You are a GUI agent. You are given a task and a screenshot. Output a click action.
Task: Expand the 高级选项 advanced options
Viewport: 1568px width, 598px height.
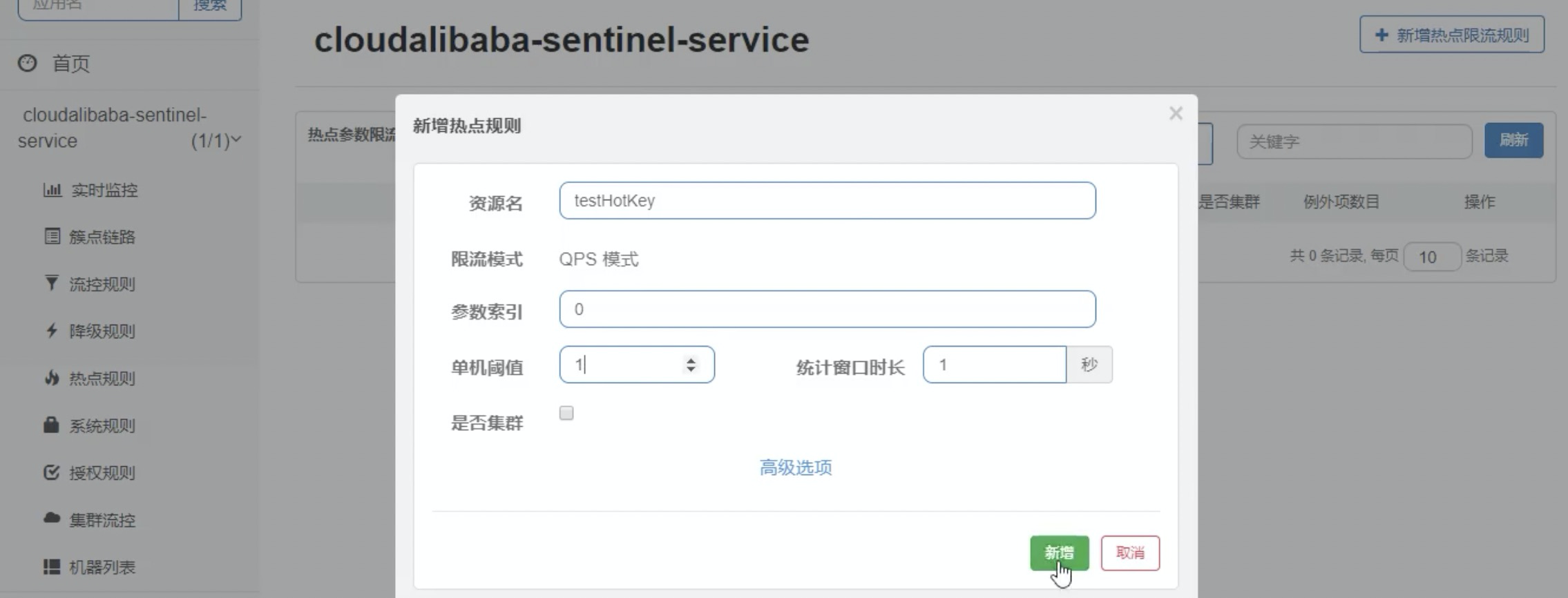pyautogui.click(x=796, y=467)
